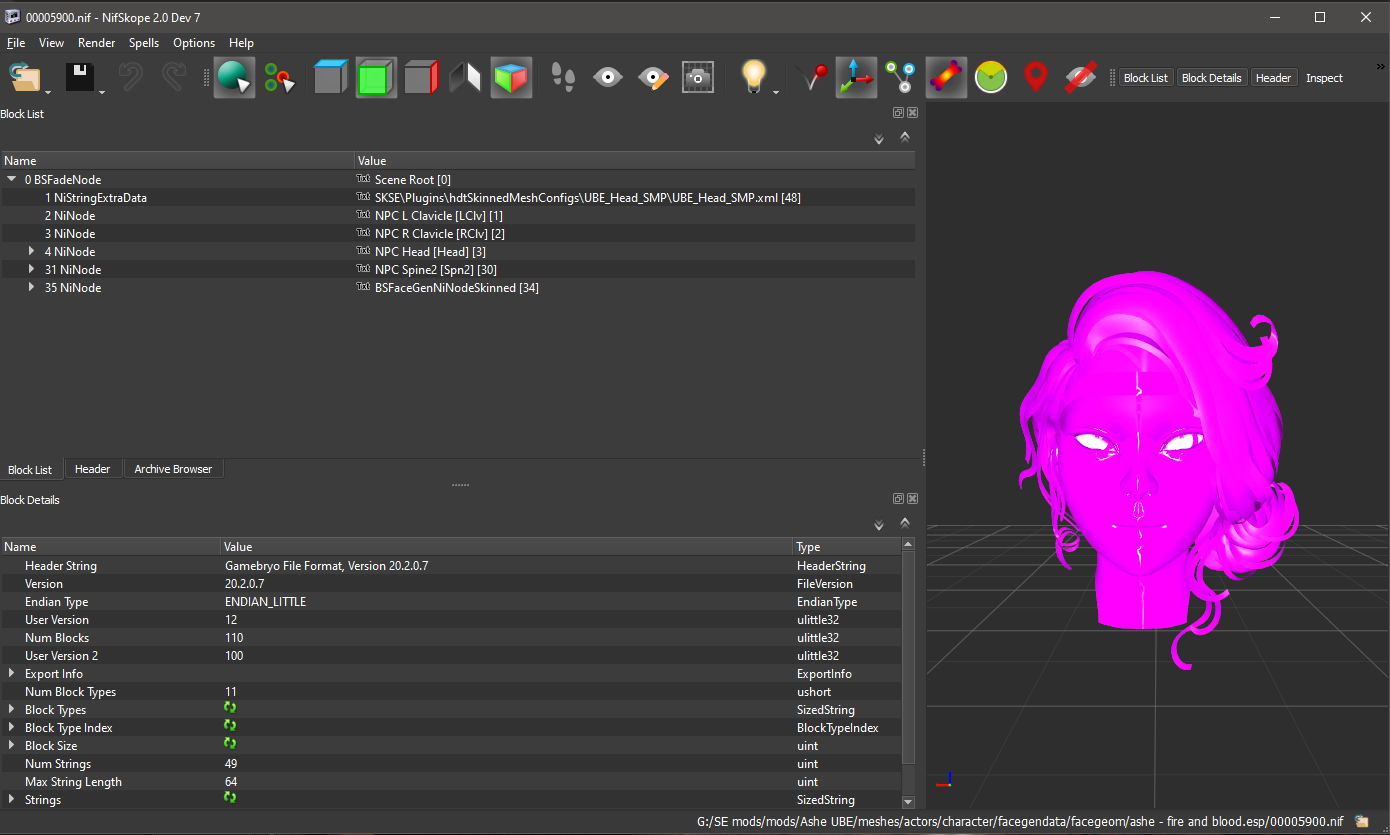
Task: Switch to the Header tab below block list
Action: coord(93,469)
